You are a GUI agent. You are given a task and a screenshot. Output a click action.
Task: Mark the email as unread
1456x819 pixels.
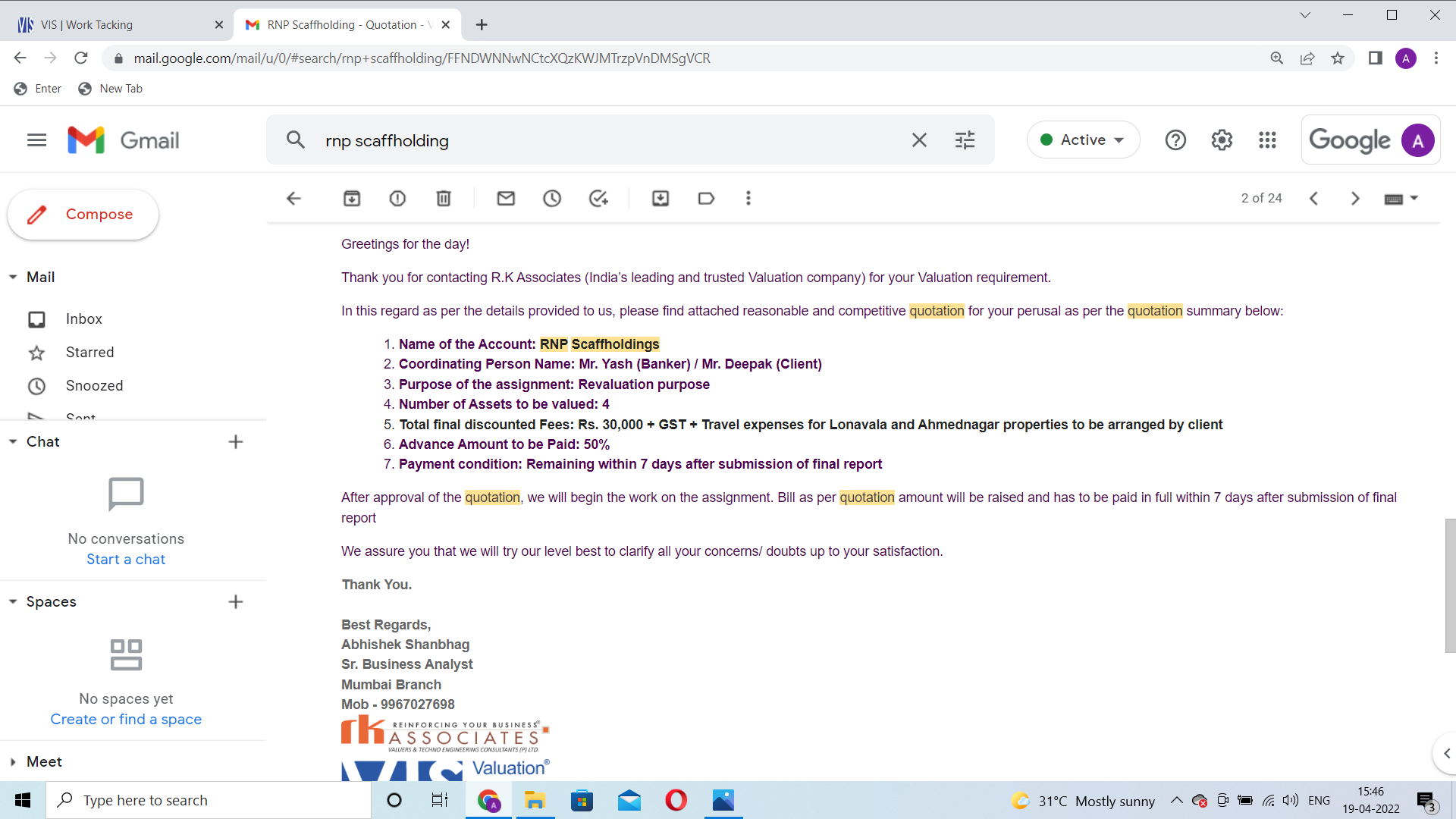[506, 199]
